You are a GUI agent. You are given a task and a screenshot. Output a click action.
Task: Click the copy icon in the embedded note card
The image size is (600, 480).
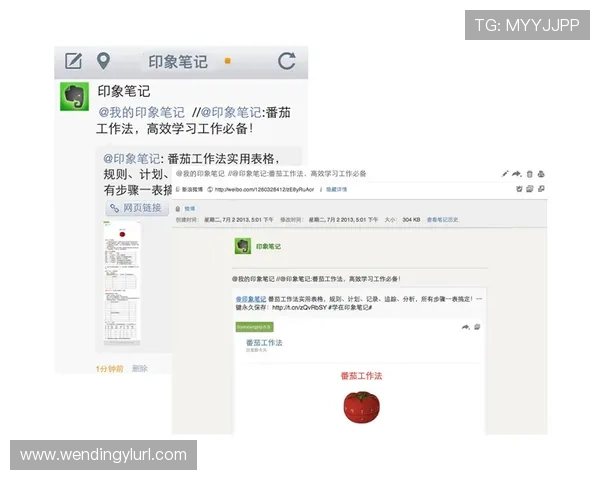click(477, 327)
